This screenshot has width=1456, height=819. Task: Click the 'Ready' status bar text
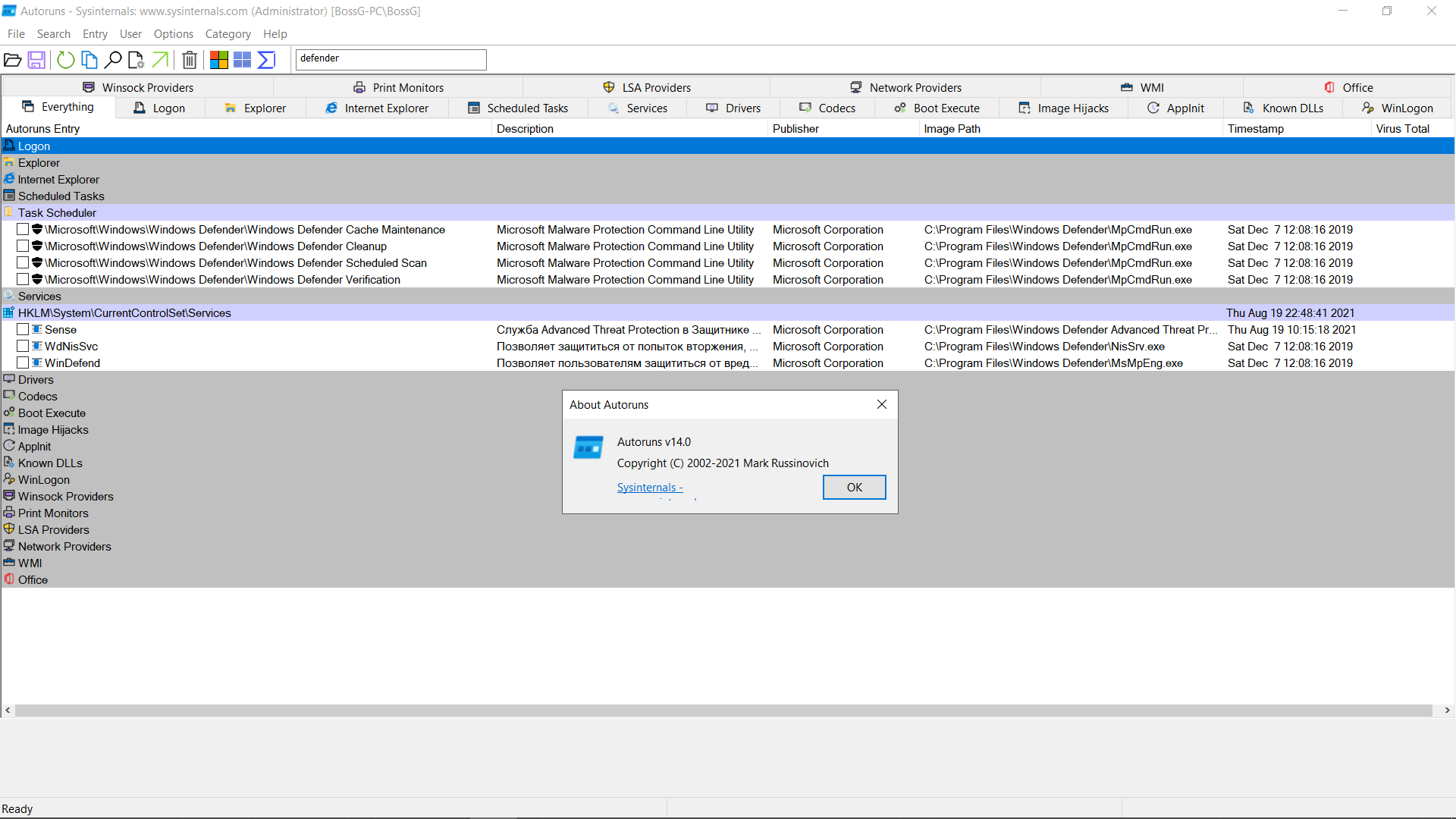[x=17, y=809]
